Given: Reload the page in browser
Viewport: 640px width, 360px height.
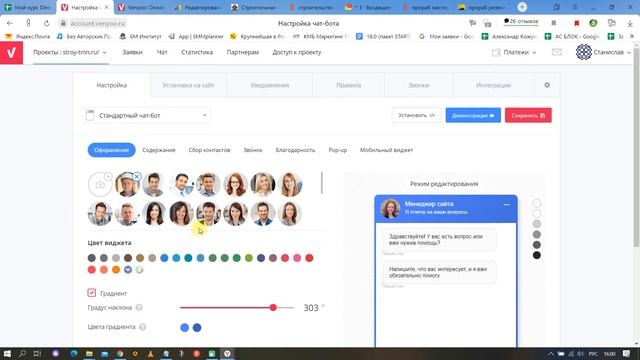Looking at the screenshot, I should pos(47,23).
